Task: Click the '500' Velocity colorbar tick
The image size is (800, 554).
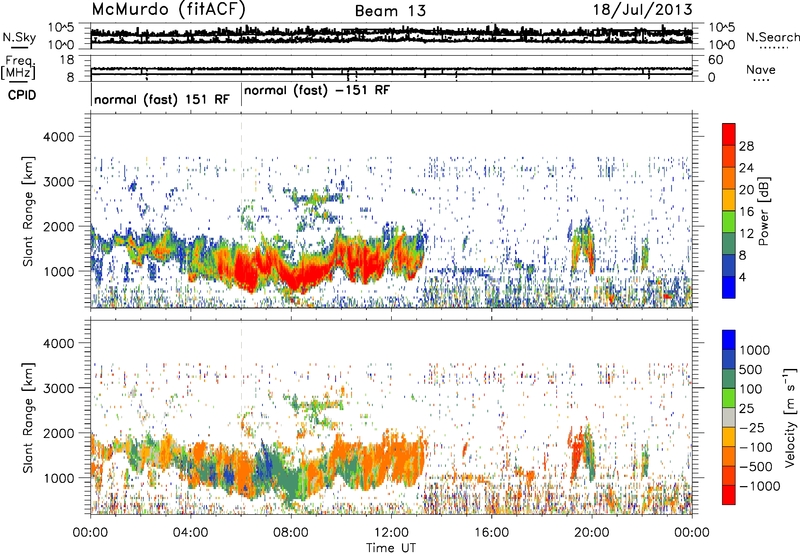Action: coord(751,370)
